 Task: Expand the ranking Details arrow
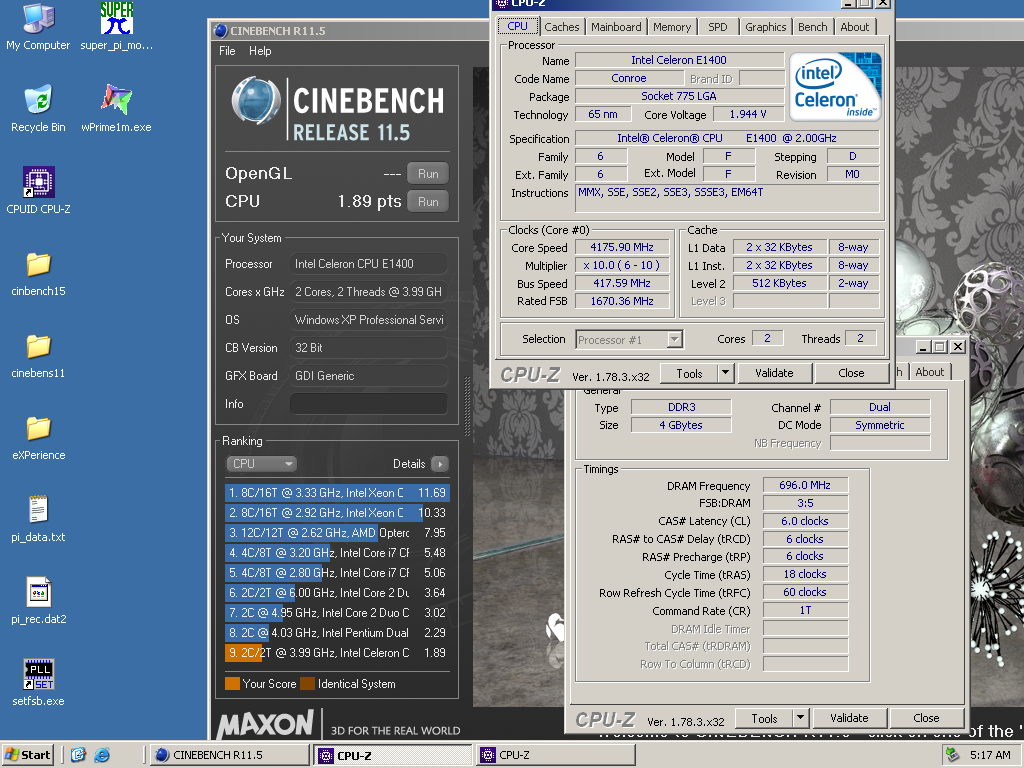pyautogui.click(x=440, y=464)
